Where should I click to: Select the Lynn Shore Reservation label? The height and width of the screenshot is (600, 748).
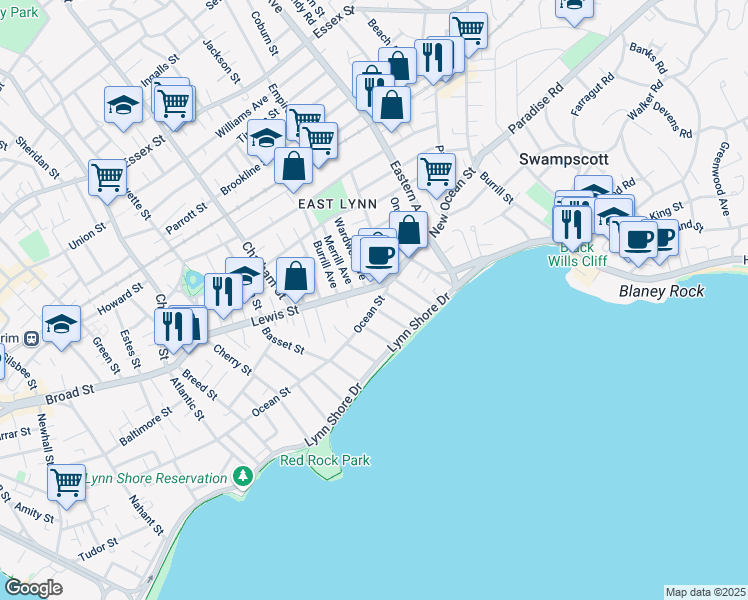(156, 478)
